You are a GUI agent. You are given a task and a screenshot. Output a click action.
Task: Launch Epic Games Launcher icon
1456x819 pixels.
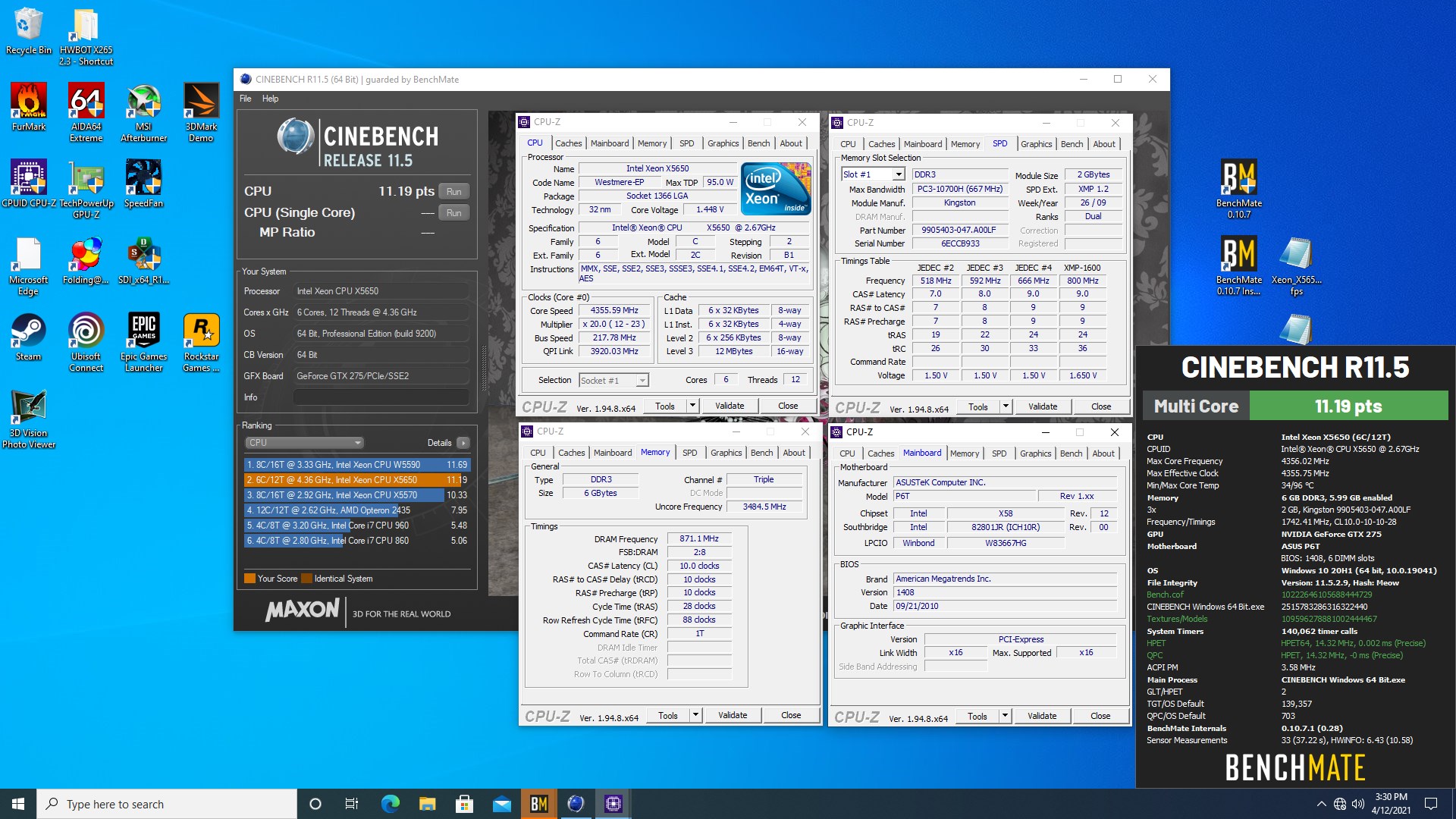pos(143,342)
